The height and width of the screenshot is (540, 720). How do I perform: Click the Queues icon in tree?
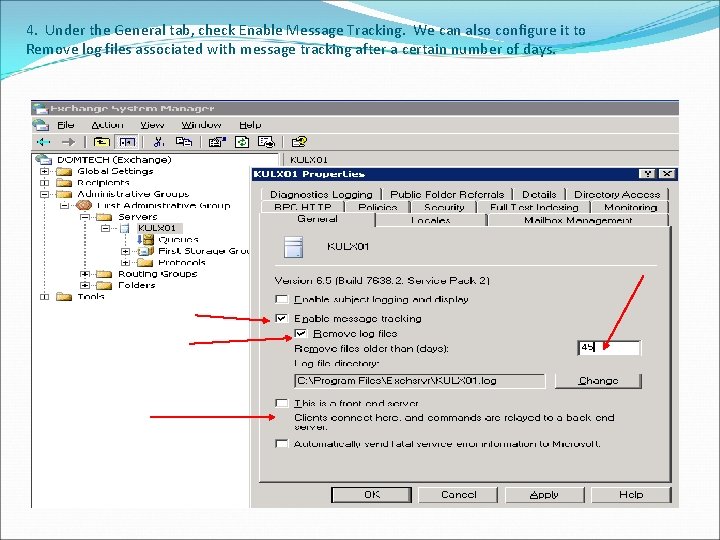click(x=145, y=240)
